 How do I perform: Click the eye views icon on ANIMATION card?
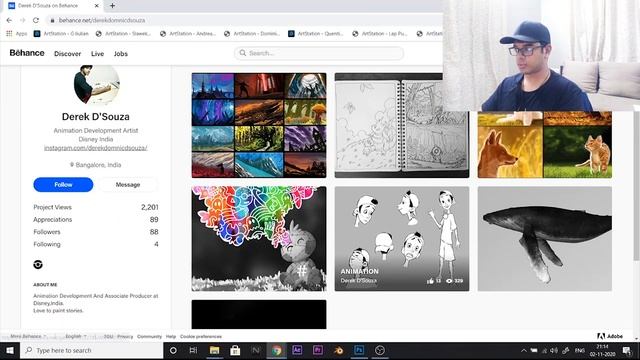(449, 281)
